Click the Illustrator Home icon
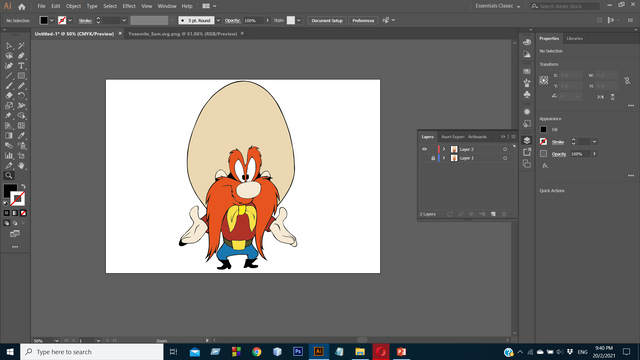 [x=22, y=7]
